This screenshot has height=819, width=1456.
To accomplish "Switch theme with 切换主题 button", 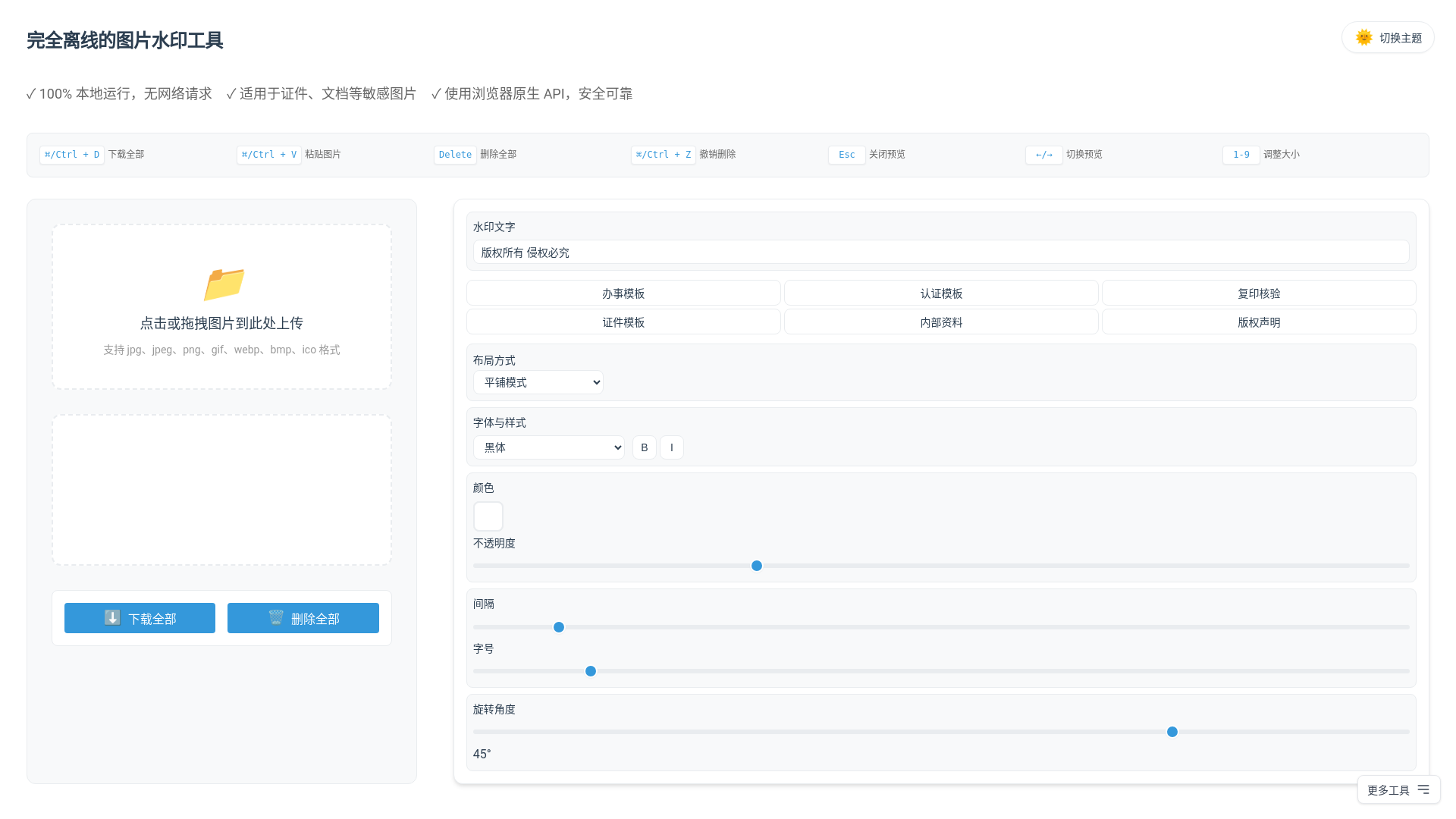I will 1388,38.
